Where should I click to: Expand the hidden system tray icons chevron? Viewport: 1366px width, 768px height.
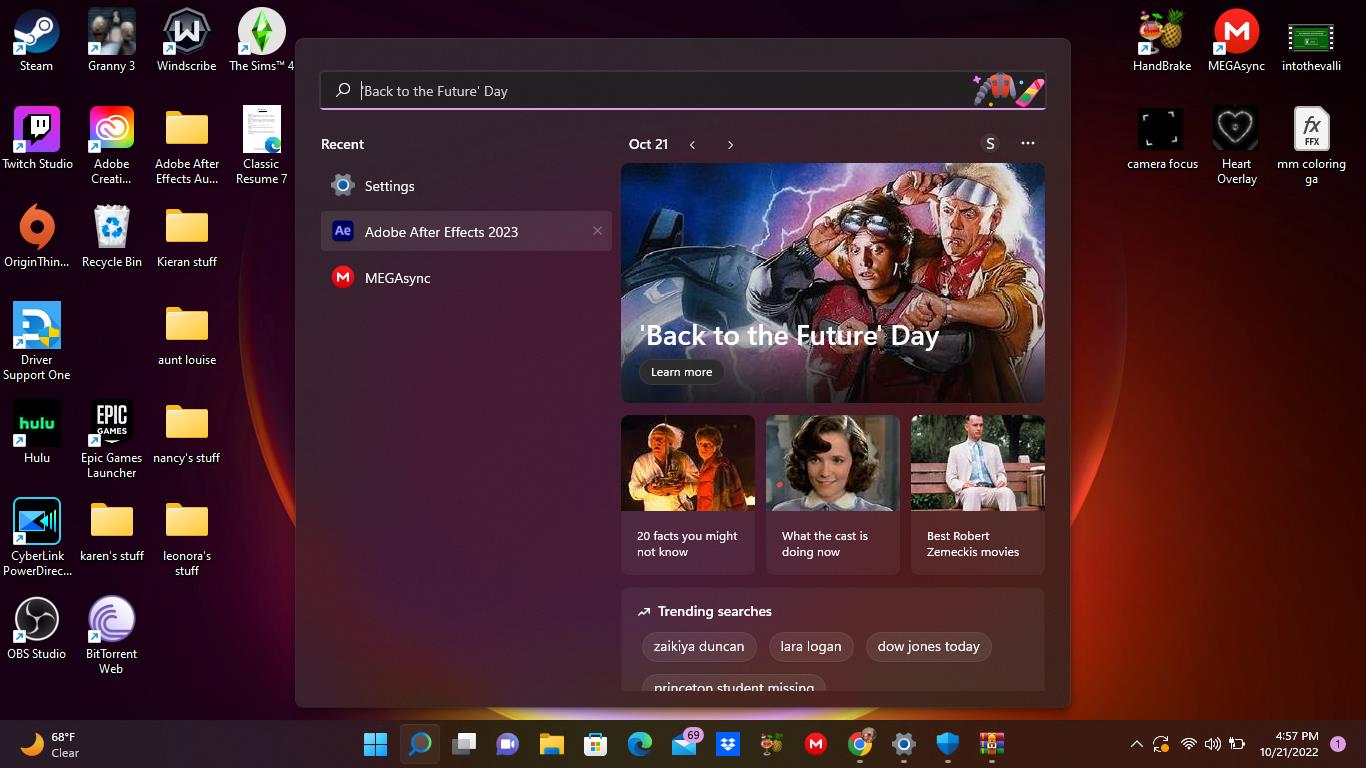pos(1136,744)
